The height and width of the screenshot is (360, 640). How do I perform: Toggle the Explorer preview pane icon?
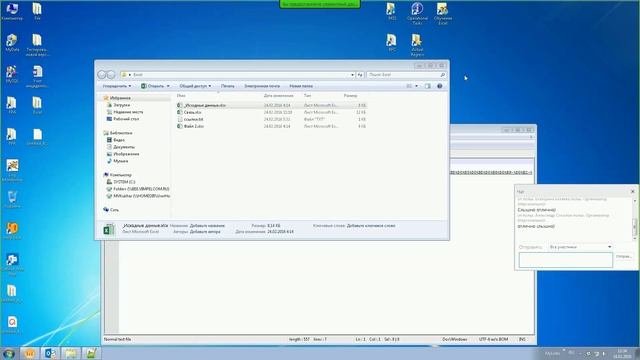tap(428, 86)
